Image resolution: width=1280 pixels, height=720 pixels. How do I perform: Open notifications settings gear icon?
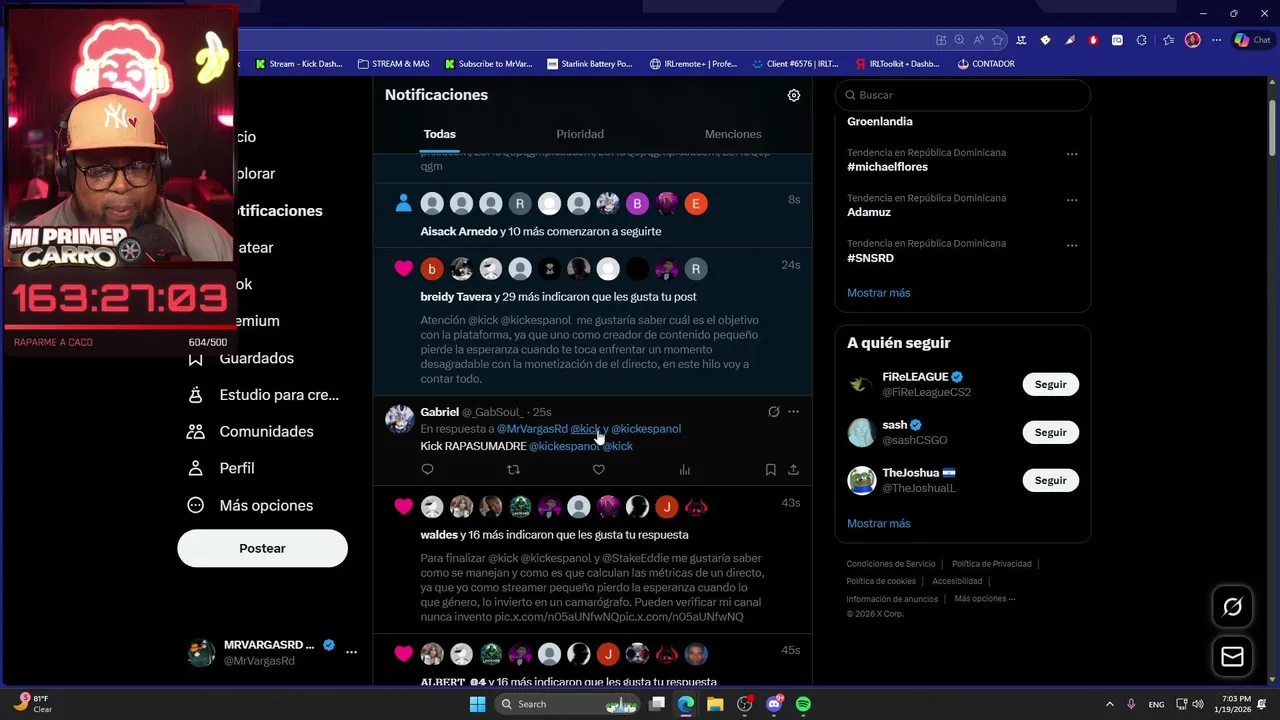(794, 95)
